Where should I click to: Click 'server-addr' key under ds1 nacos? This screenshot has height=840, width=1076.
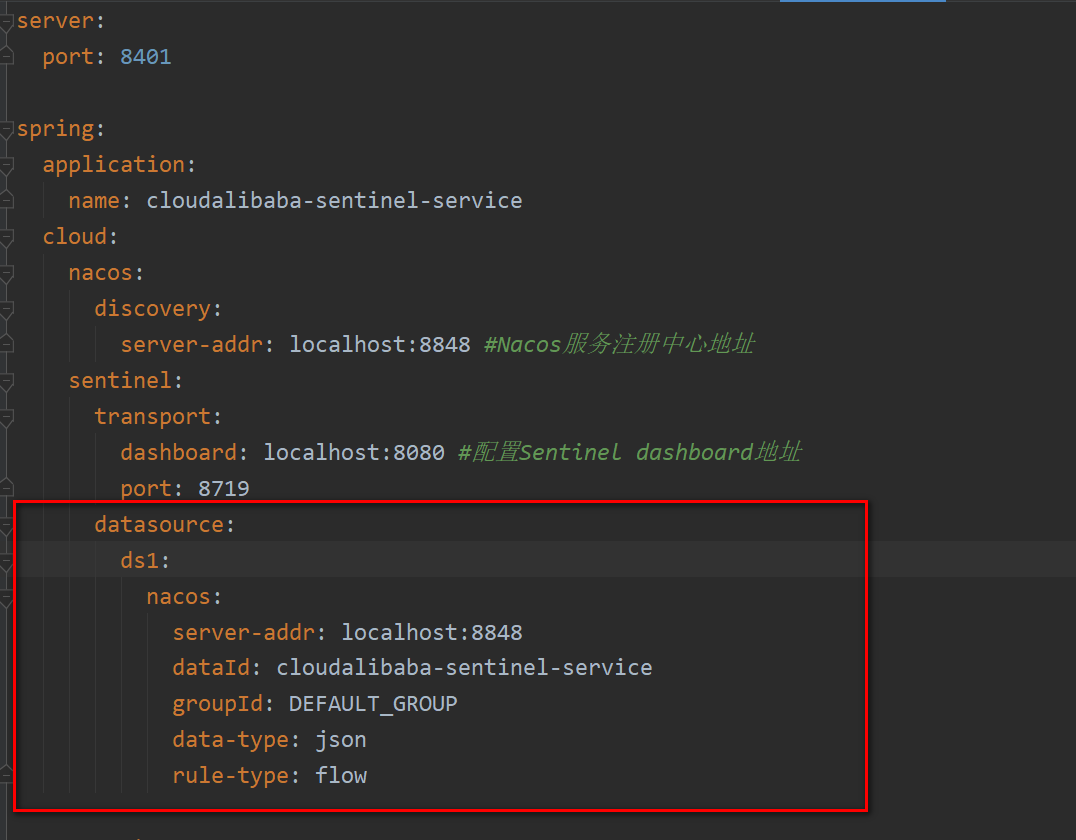pyautogui.click(x=244, y=633)
